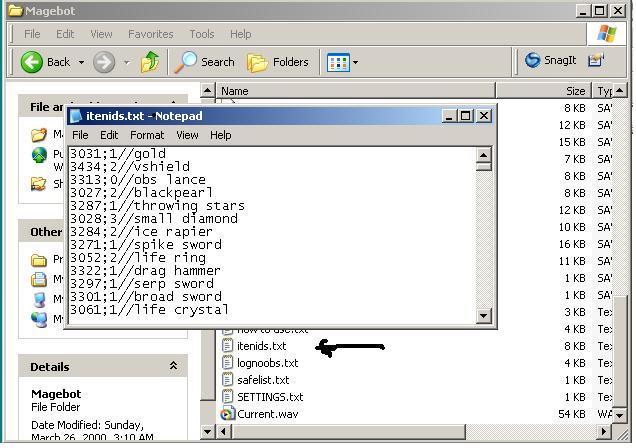Viewport: 636px width, 448px height.
Task: Open Explorer Help menu
Action: (x=241, y=34)
